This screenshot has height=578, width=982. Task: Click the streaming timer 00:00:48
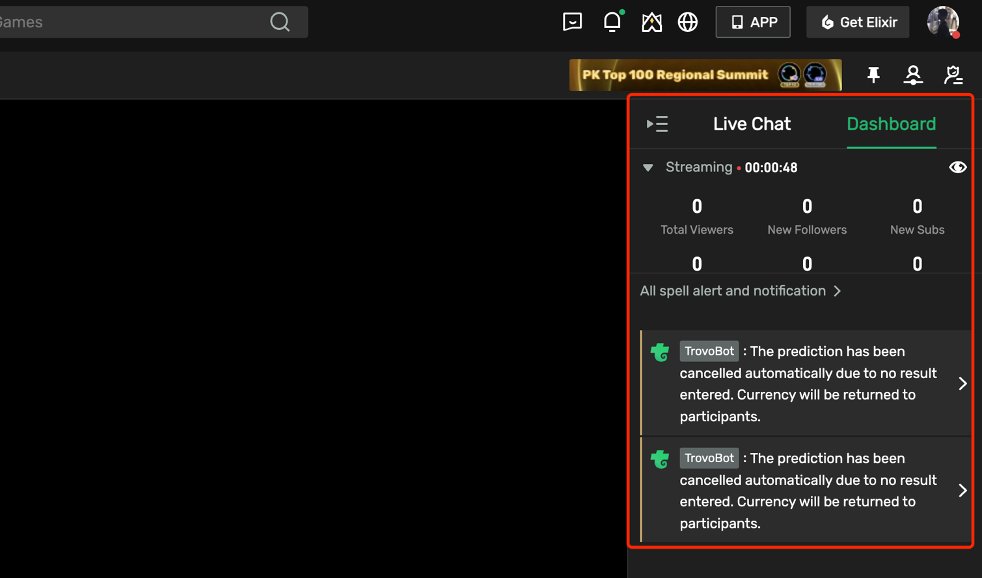tap(771, 168)
